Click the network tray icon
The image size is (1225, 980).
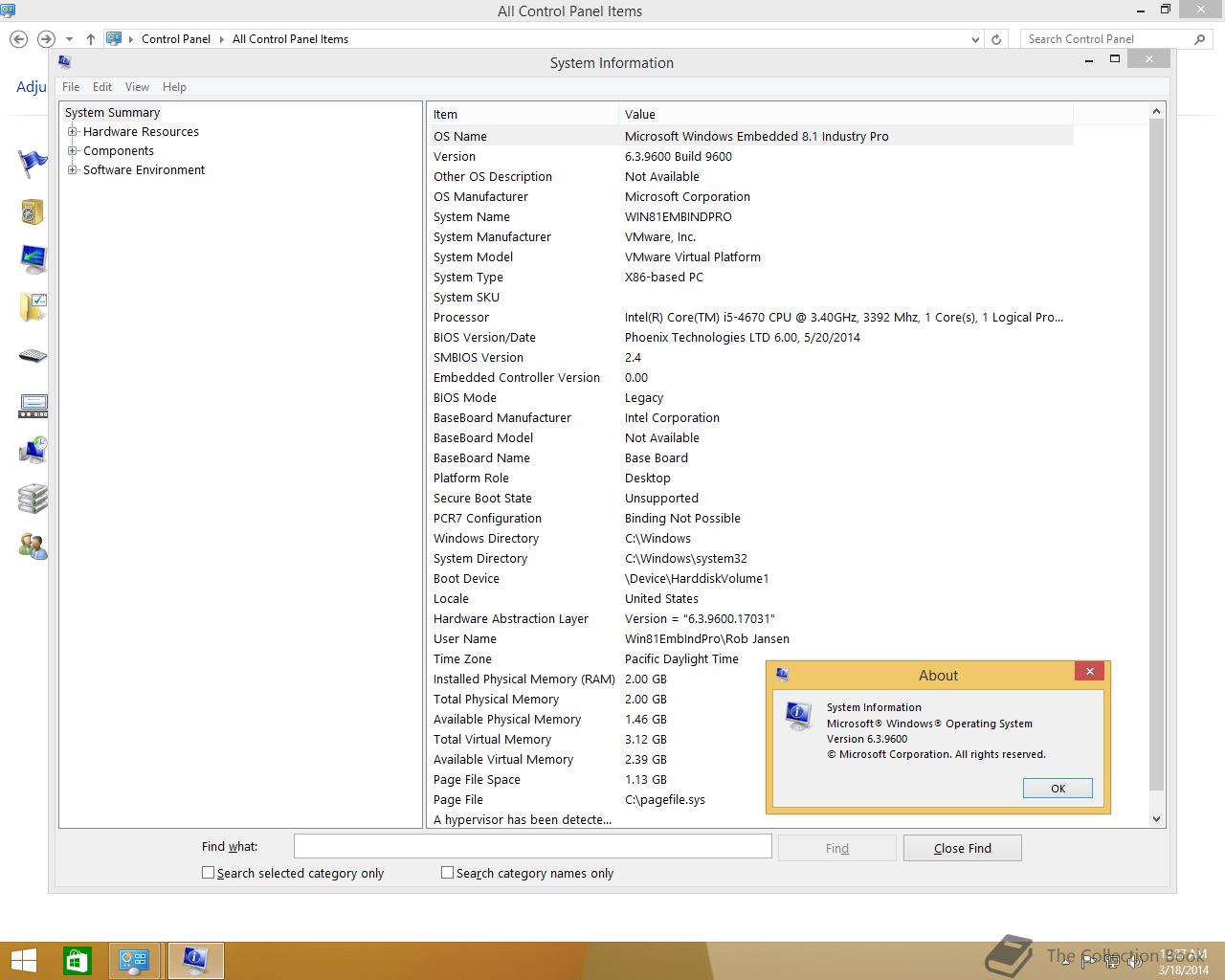[x=1111, y=962]
